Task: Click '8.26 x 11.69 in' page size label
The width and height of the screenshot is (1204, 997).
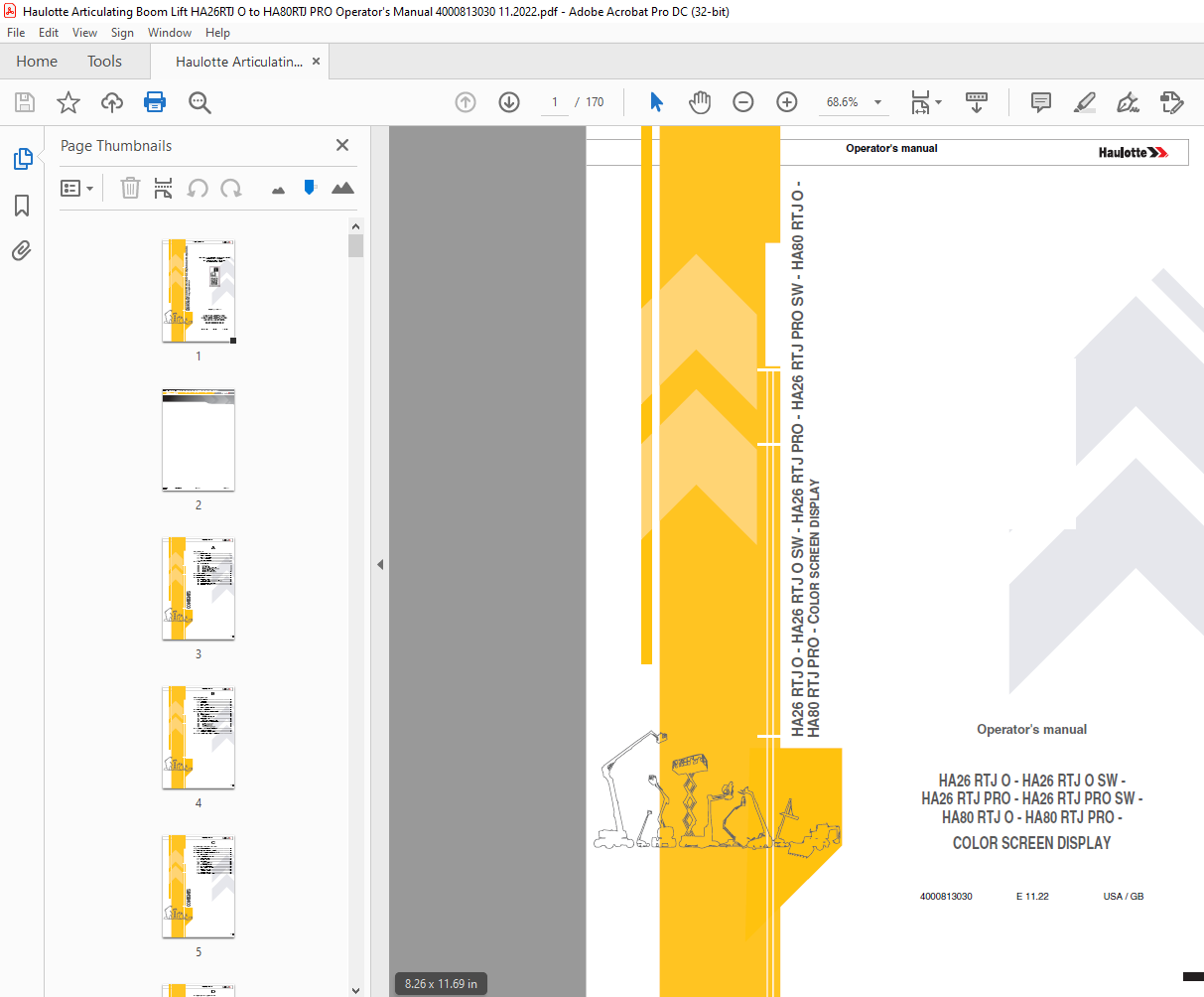Action: point(441,984)
